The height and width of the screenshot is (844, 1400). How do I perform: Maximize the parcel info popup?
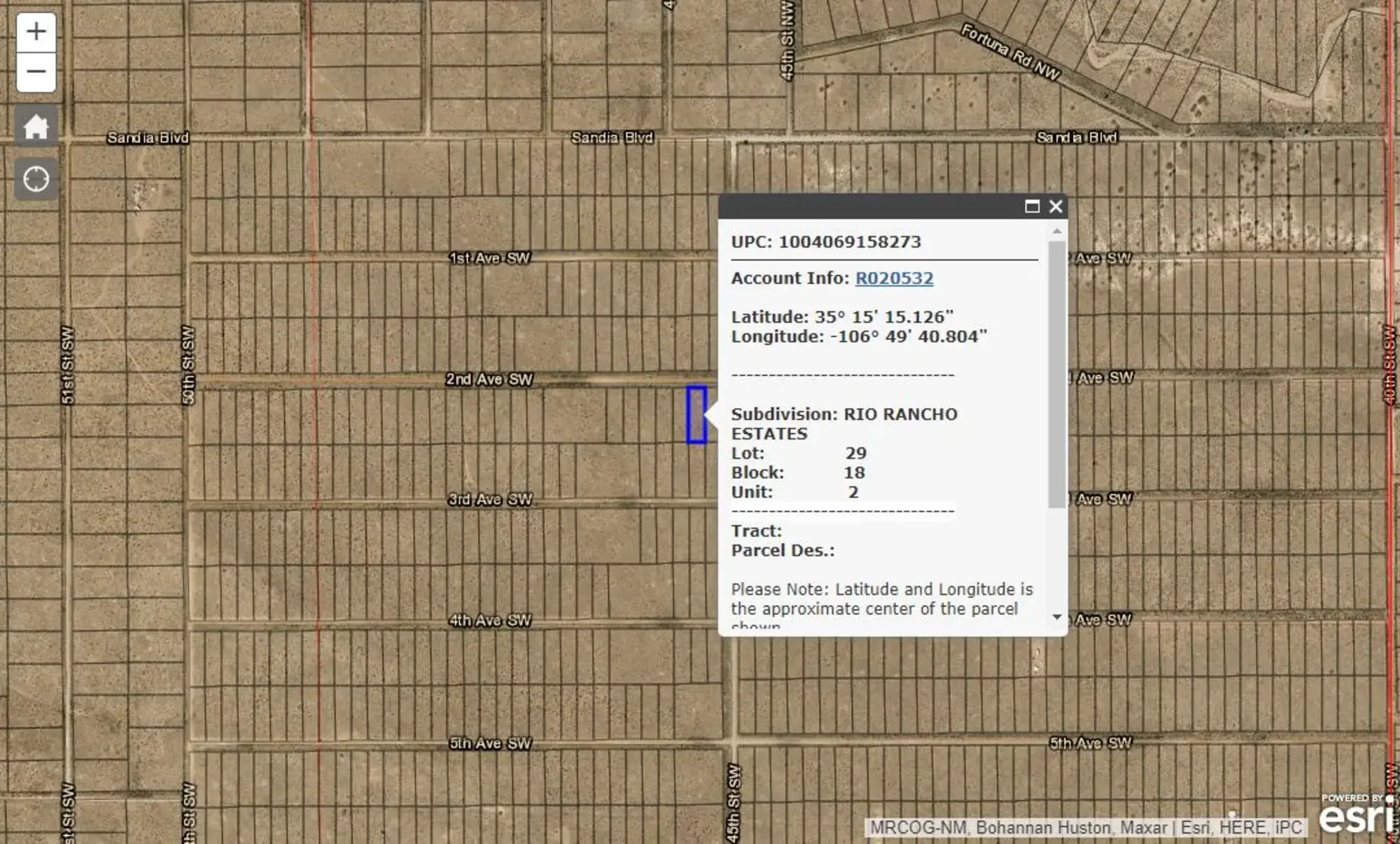tap(1032, 206)
